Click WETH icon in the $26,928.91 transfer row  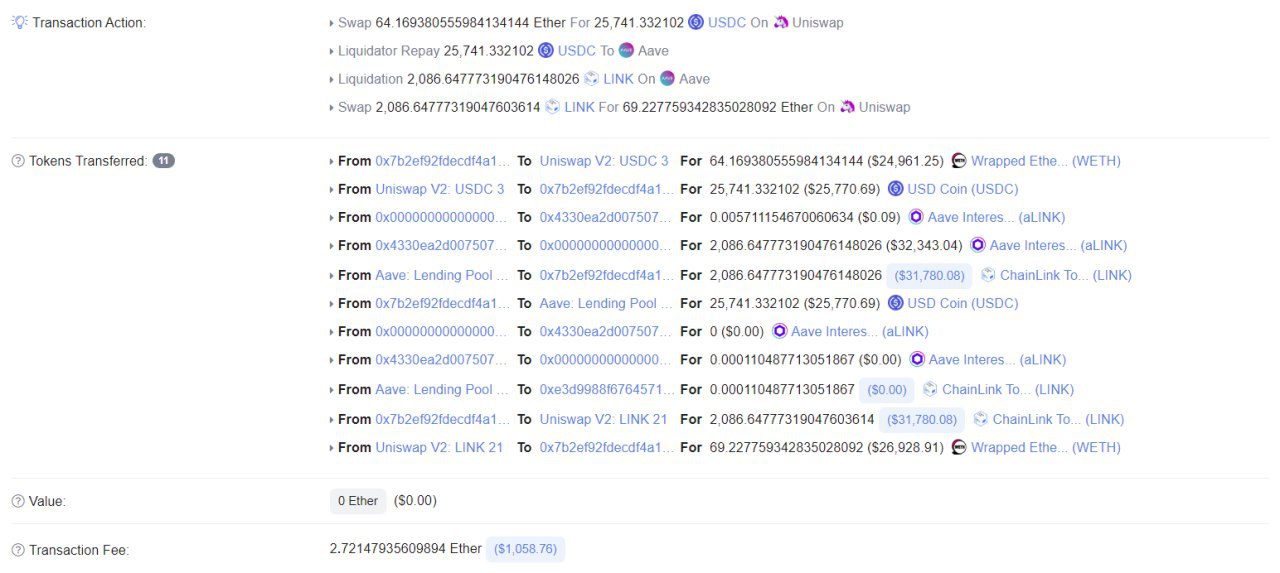click(x=959, y=447)
